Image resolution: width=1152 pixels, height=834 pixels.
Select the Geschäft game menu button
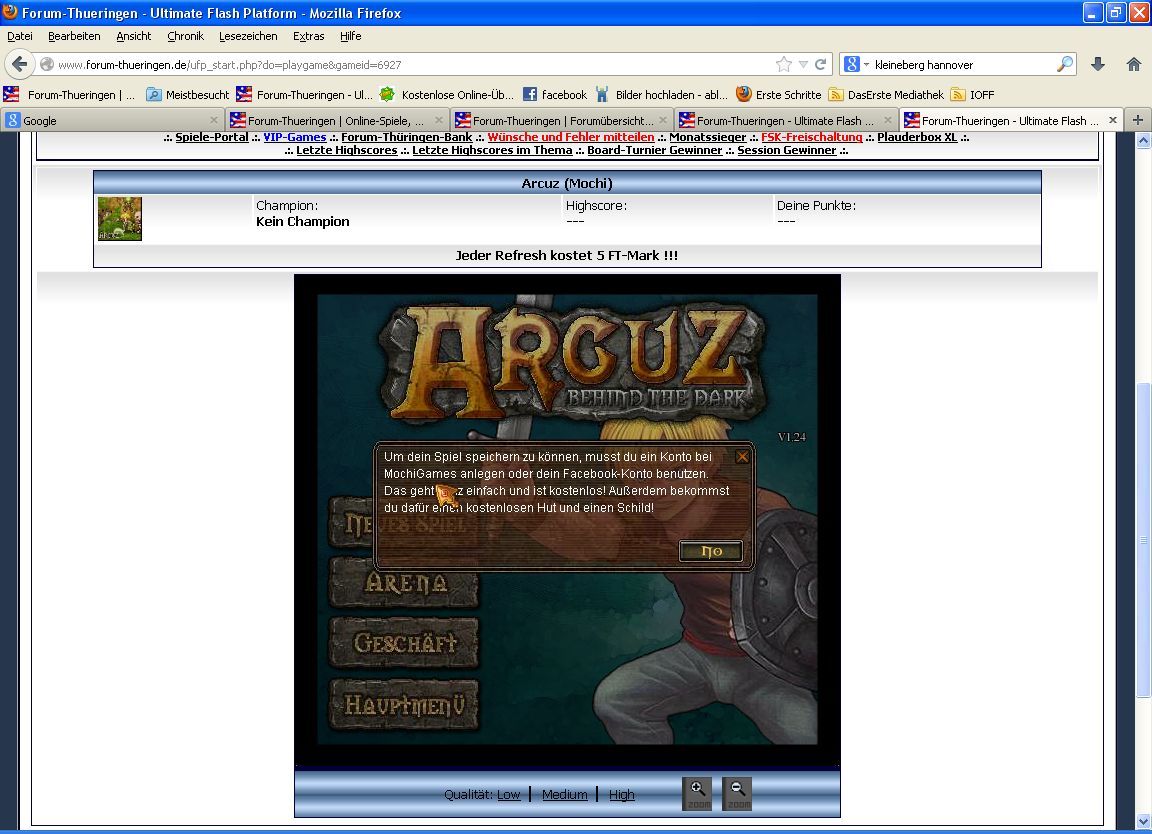(x=405, y=643)
